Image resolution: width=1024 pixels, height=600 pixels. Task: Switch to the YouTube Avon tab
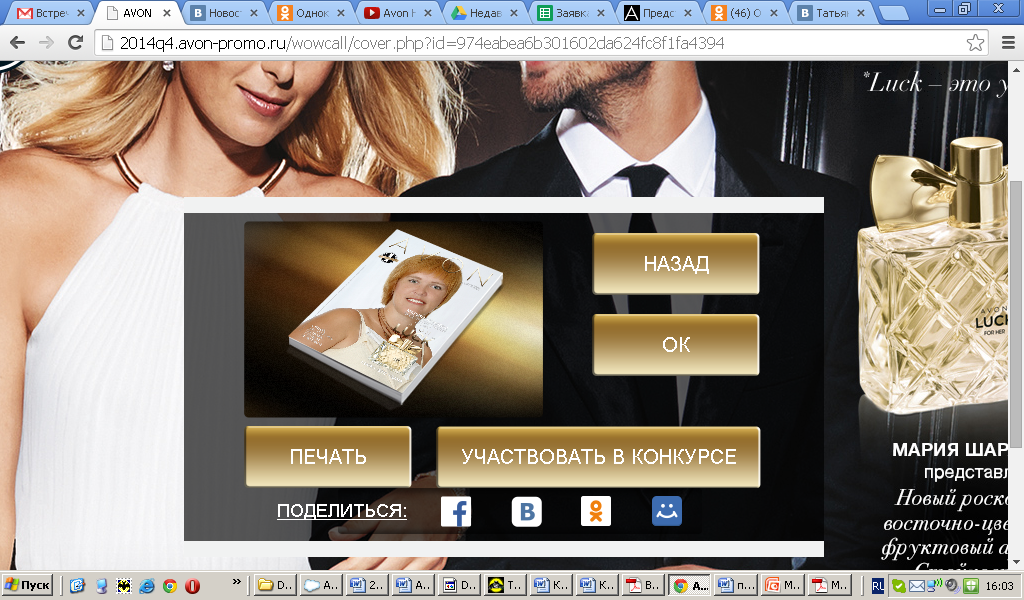coord(399,13)
